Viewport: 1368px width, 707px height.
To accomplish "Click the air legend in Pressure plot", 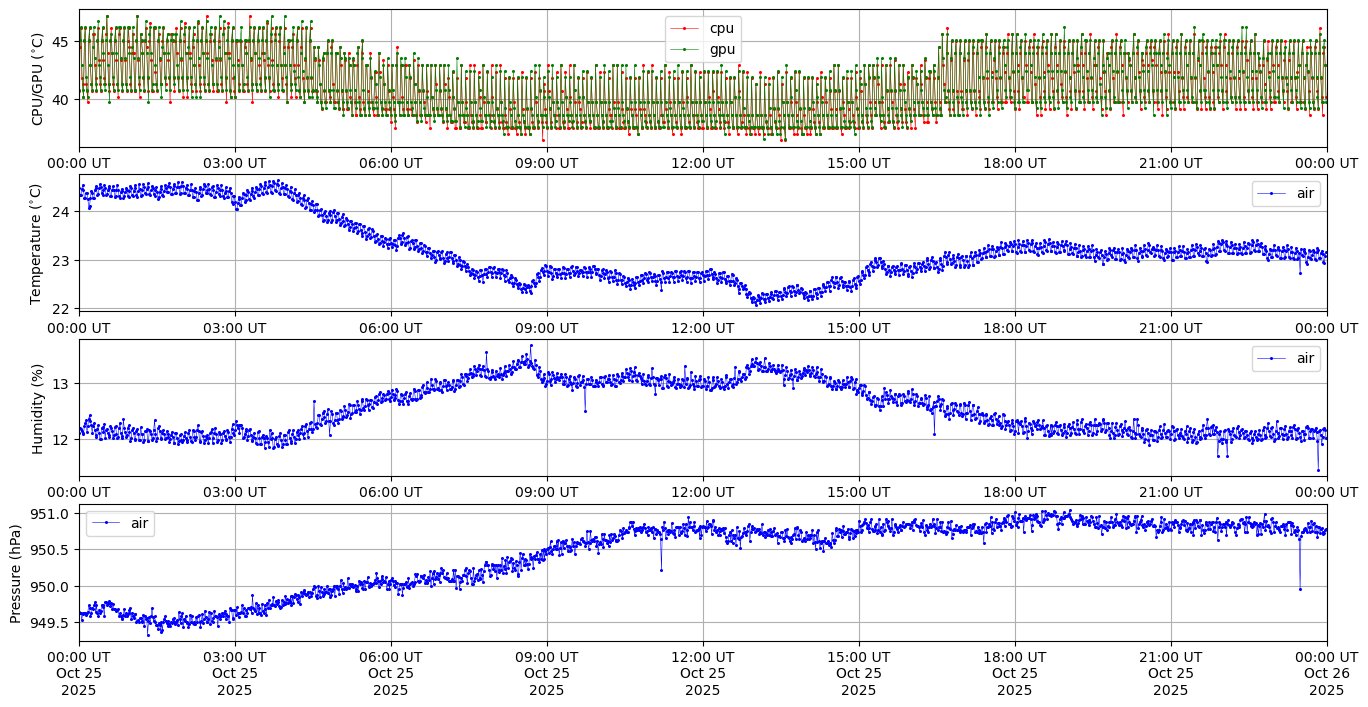I will click(x=120, y=523).
